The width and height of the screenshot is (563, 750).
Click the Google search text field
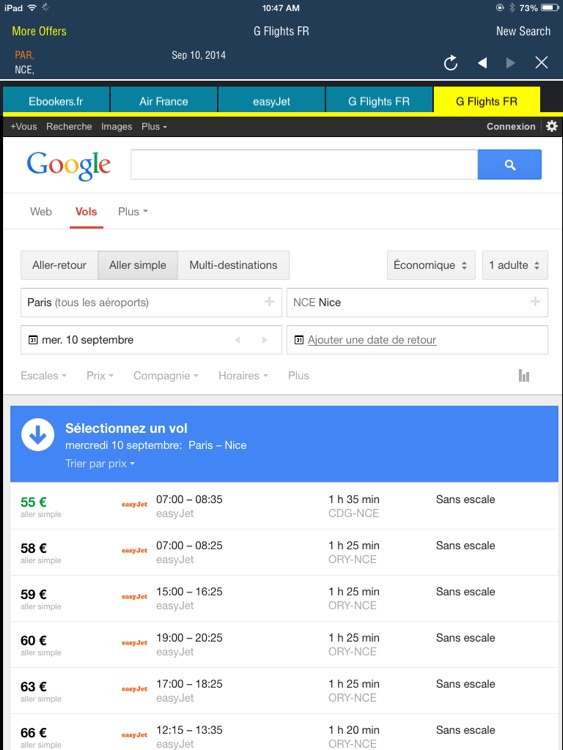(x=304, y=165)
